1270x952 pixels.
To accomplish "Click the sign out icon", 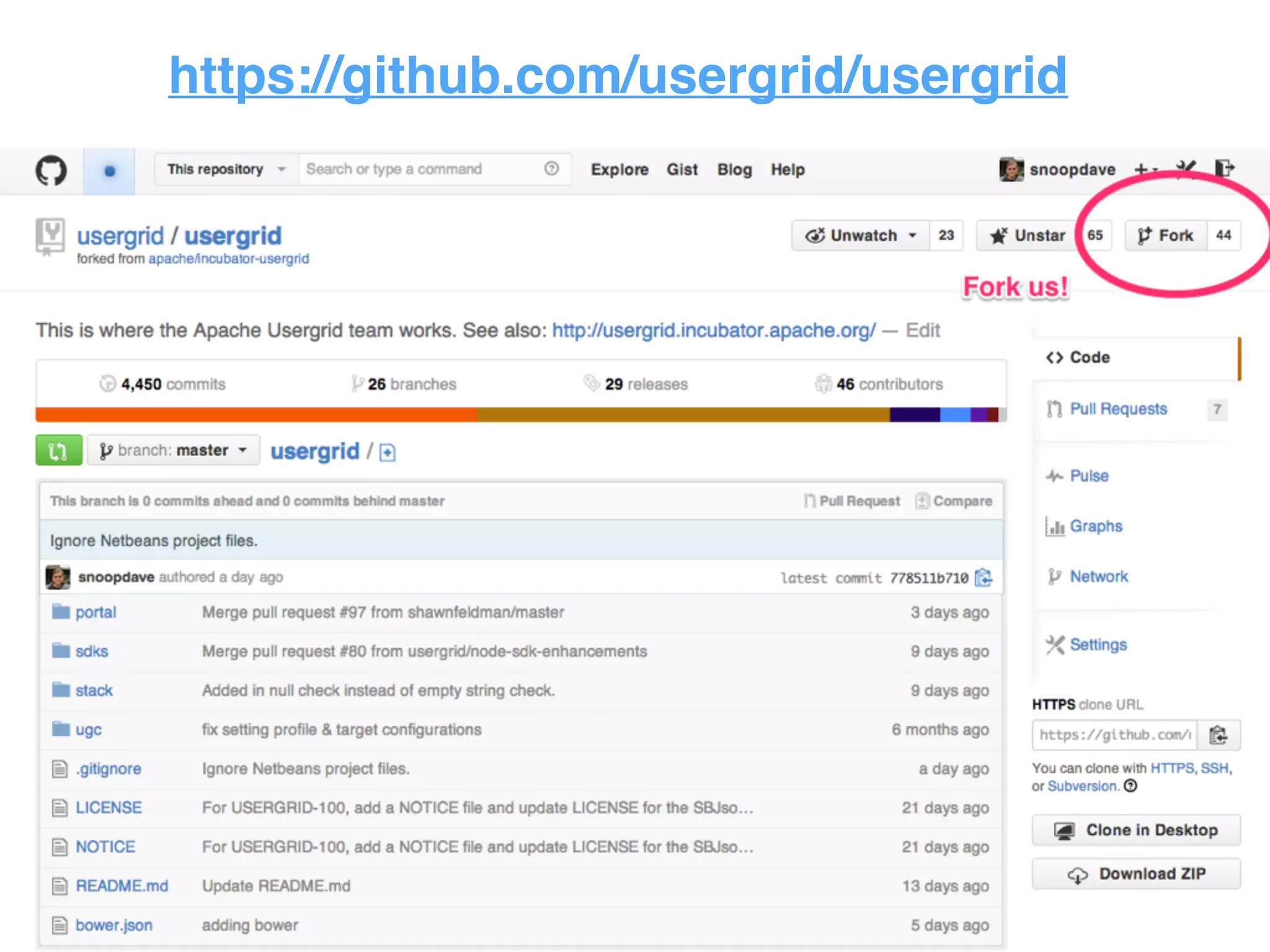I will point(1225,169).
